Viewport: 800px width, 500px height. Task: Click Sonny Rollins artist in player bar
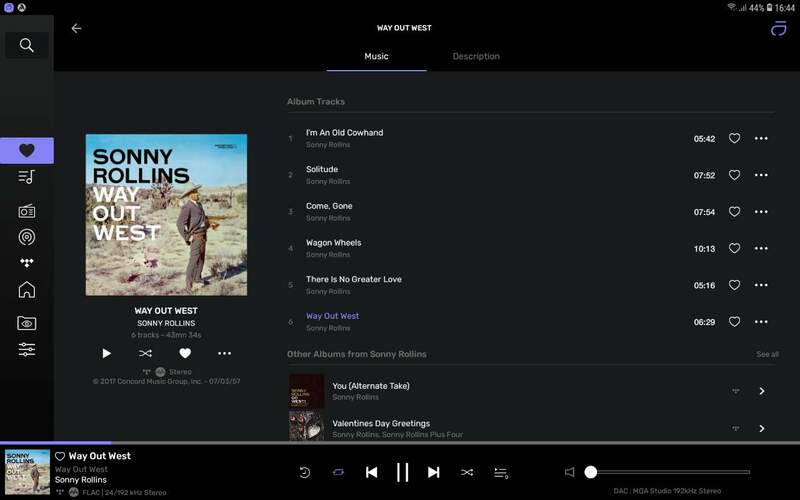(x=81, y=480)
